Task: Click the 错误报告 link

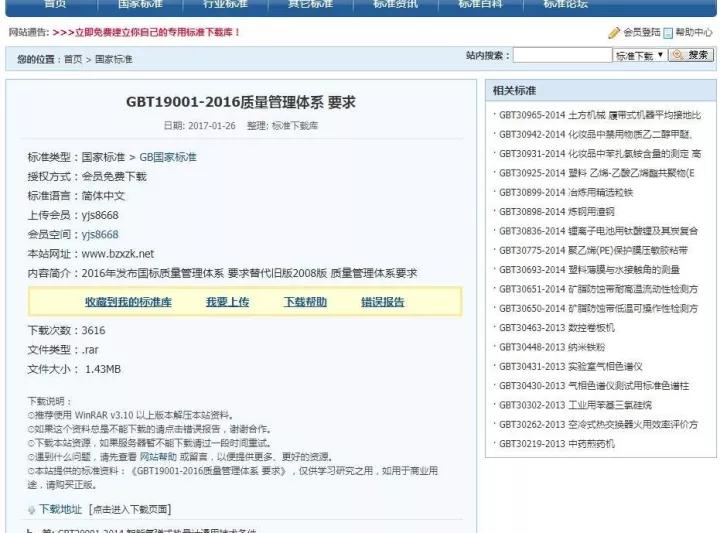Action: click(x=383, y=301)
